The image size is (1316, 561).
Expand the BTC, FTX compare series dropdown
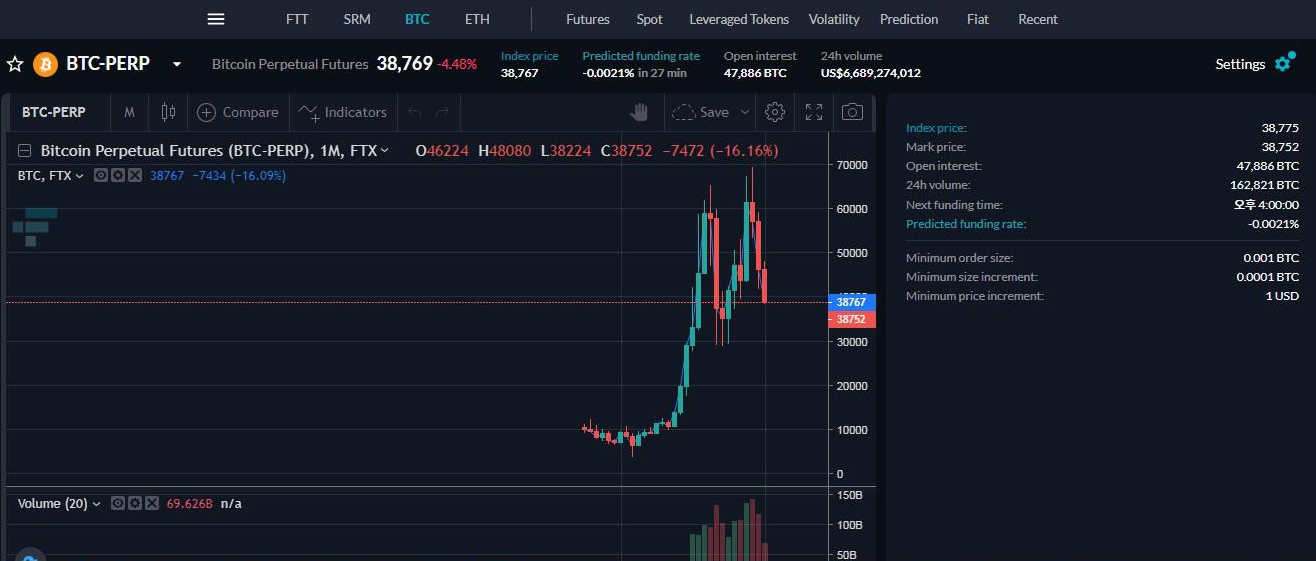pyautogui.click(x=80, y=175)
